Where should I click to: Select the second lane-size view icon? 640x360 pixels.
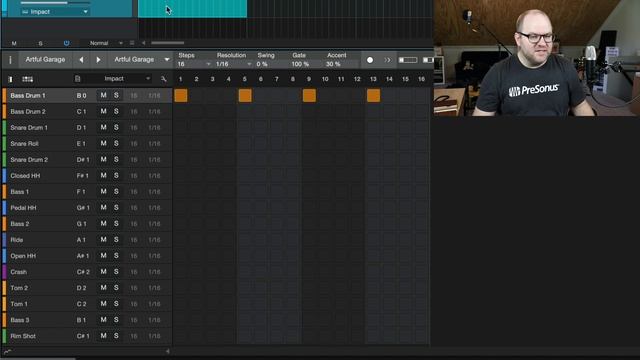point(428,60)
